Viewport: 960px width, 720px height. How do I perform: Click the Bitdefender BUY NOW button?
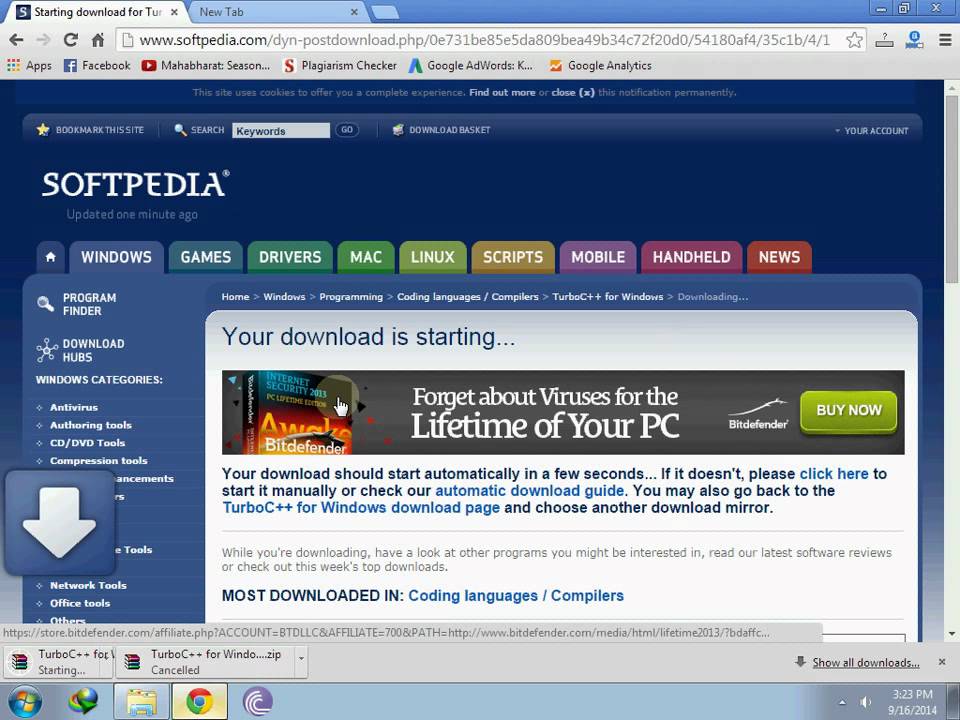pos(849,411)
